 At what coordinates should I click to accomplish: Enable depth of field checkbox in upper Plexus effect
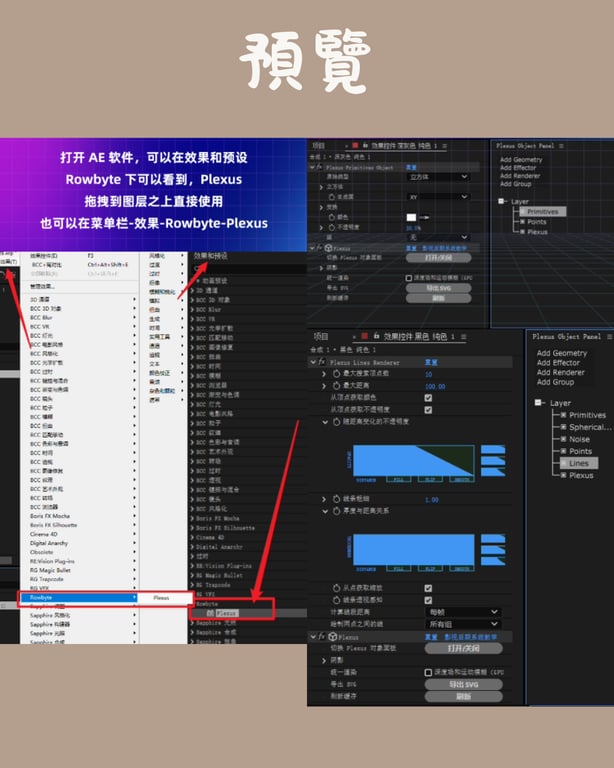409,278
